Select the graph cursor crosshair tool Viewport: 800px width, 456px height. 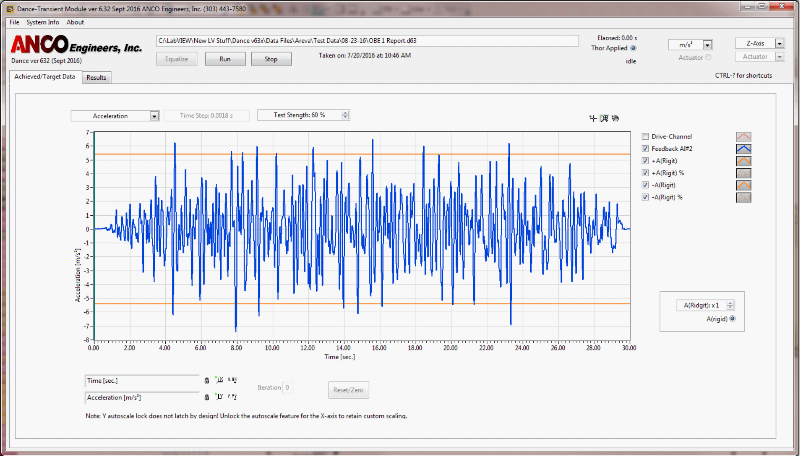click(593, 119)
